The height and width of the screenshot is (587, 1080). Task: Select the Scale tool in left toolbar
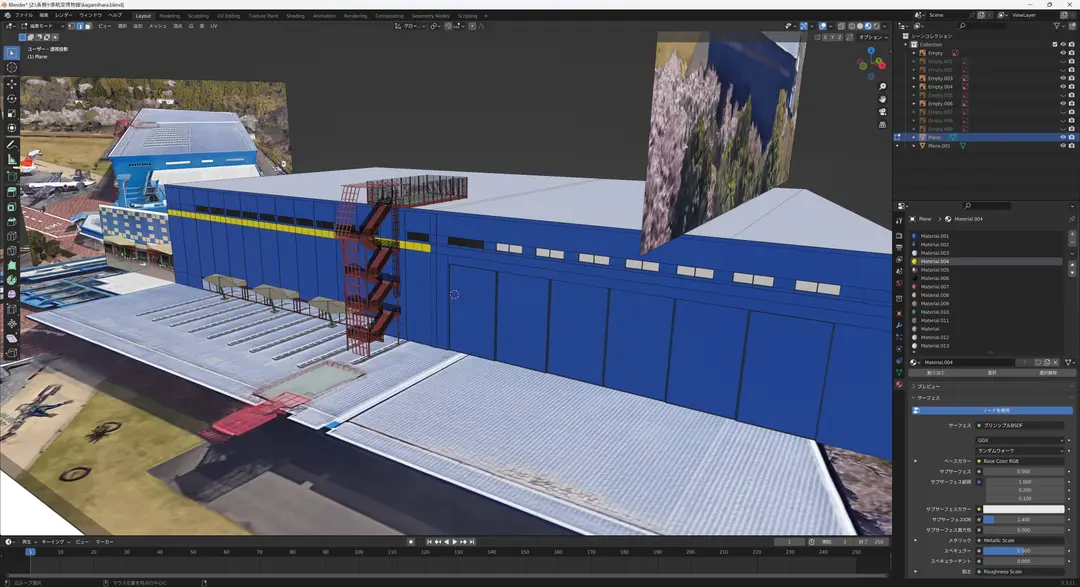point(12,113)
